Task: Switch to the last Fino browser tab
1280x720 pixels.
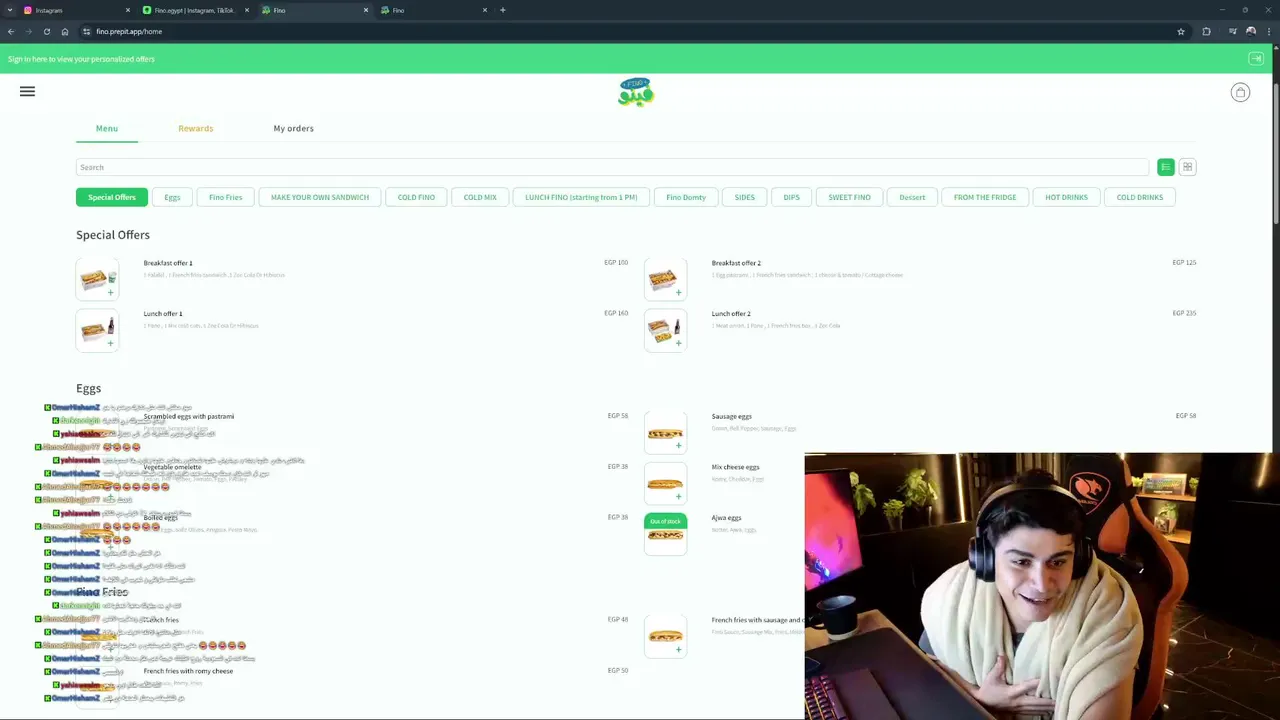Action: click(434, 10)
